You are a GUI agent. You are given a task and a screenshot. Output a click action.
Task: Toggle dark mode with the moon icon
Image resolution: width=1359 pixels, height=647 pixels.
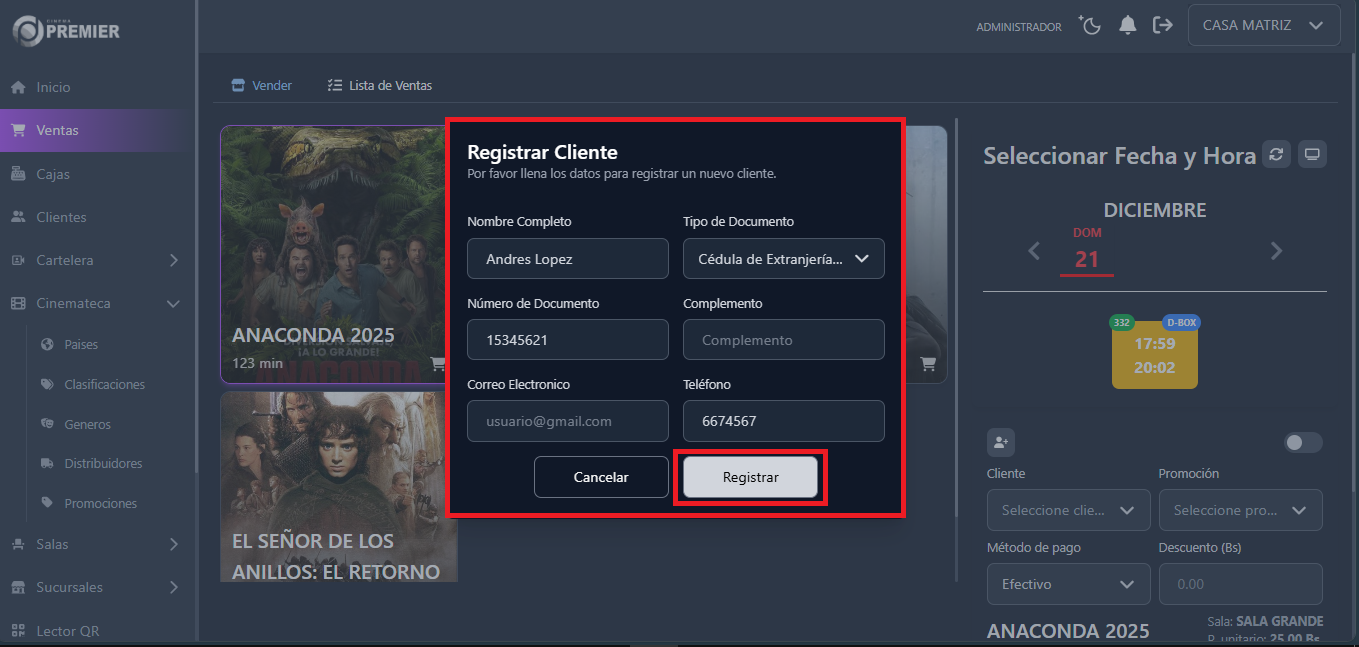pyautogui.click(x=1090, y=25)
